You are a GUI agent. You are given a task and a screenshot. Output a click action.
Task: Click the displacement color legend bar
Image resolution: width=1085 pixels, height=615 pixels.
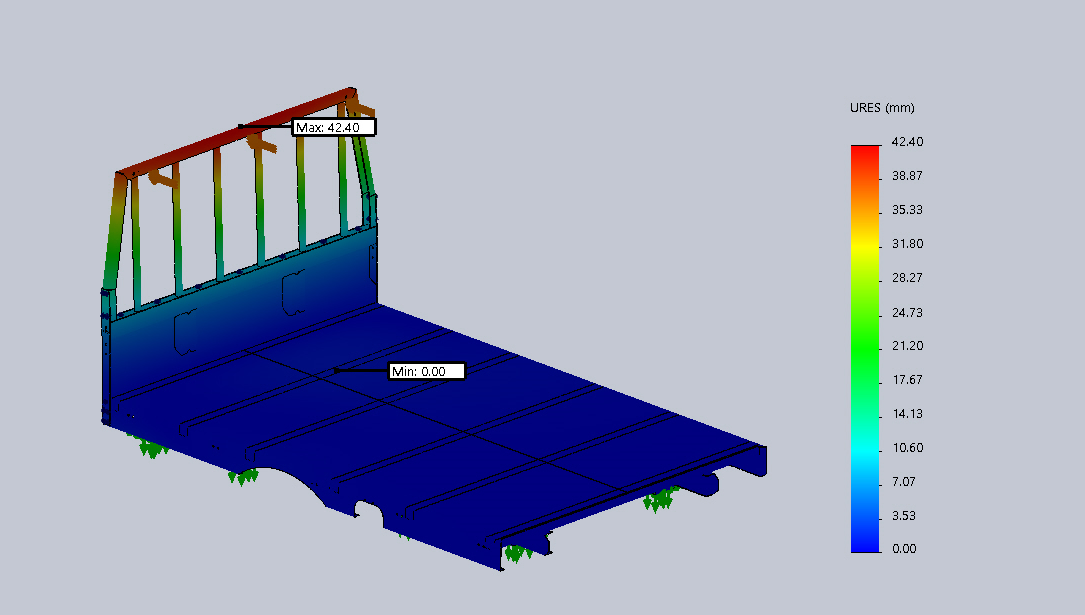coord(865,349)
